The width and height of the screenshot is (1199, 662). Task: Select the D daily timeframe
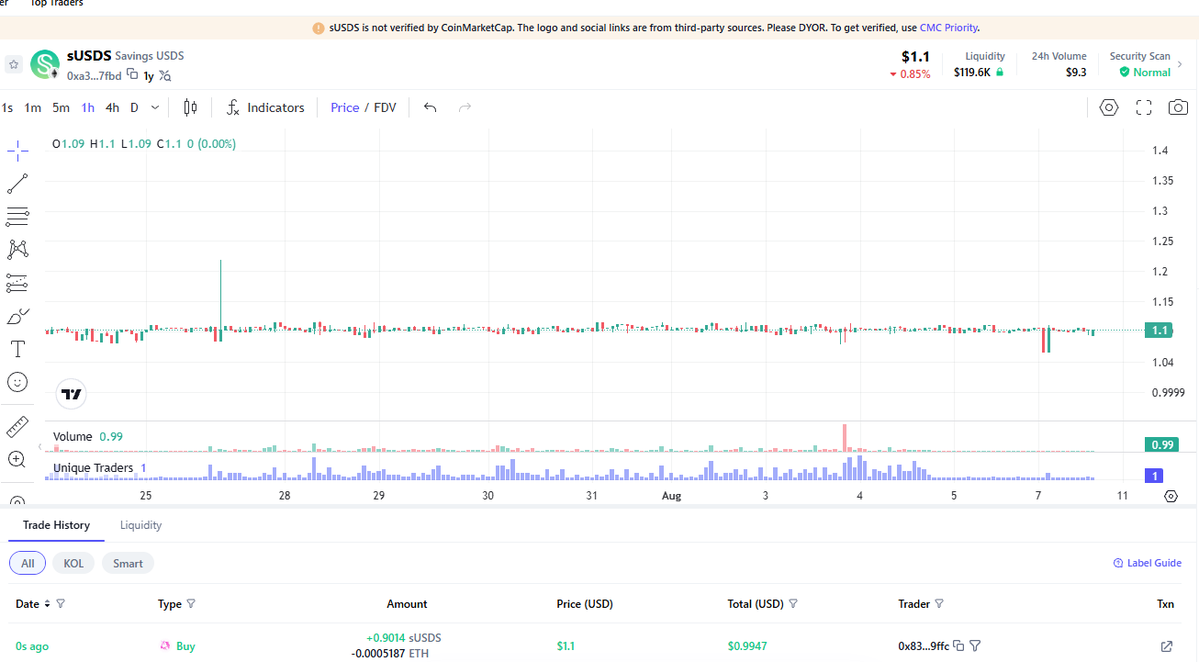pos(135,108)
